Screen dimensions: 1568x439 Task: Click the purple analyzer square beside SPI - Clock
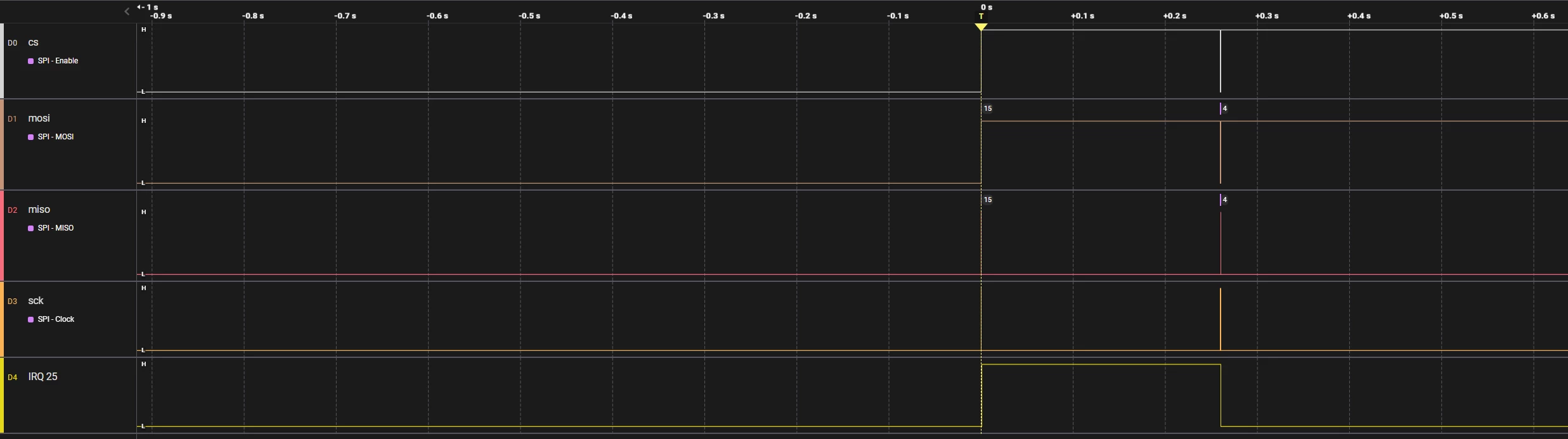coord(31,319)
